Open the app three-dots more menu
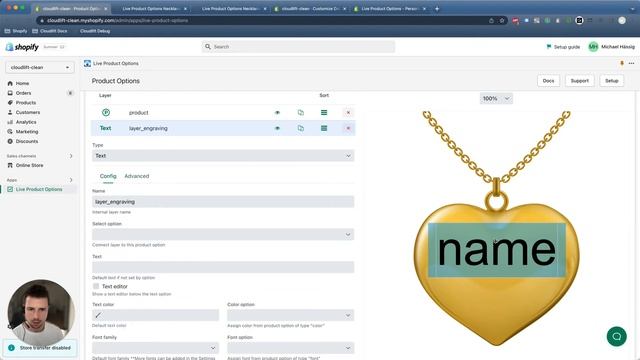Viewport: 640px width, 360px height. click(631, 63)
